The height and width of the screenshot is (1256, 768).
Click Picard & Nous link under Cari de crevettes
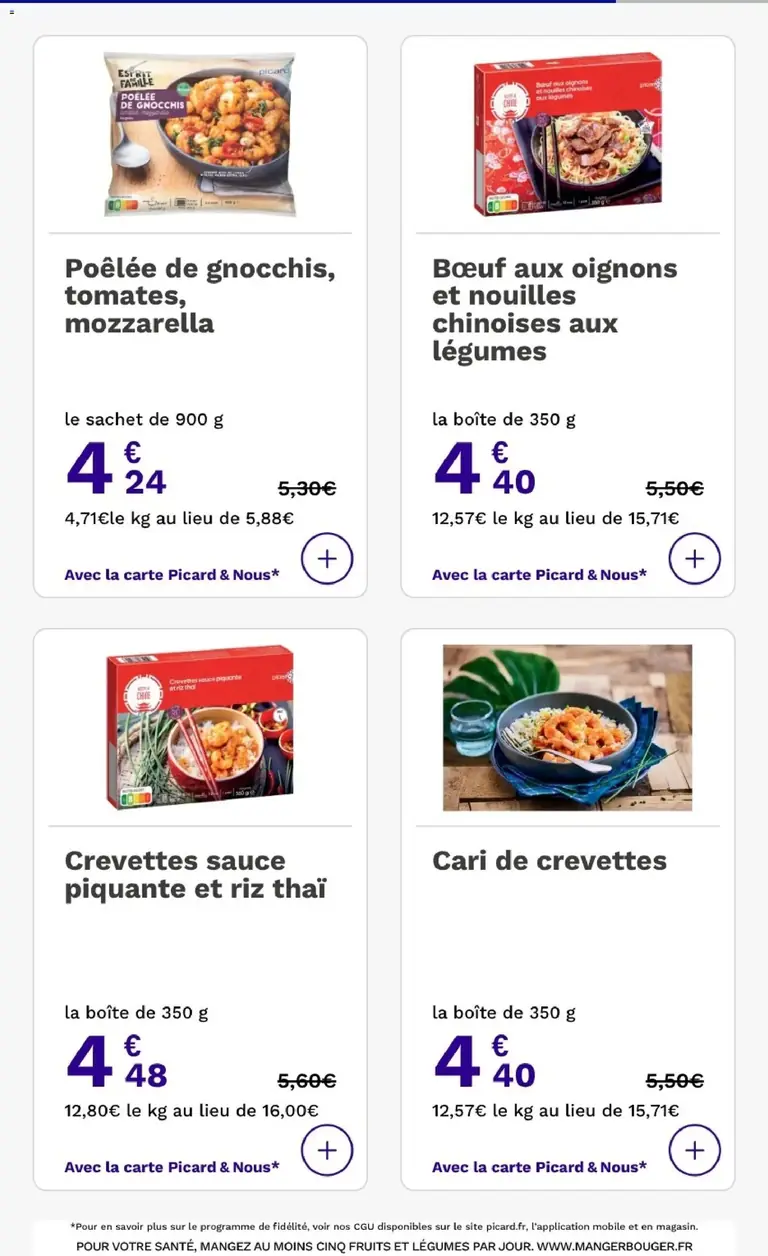pos(539,1167)
